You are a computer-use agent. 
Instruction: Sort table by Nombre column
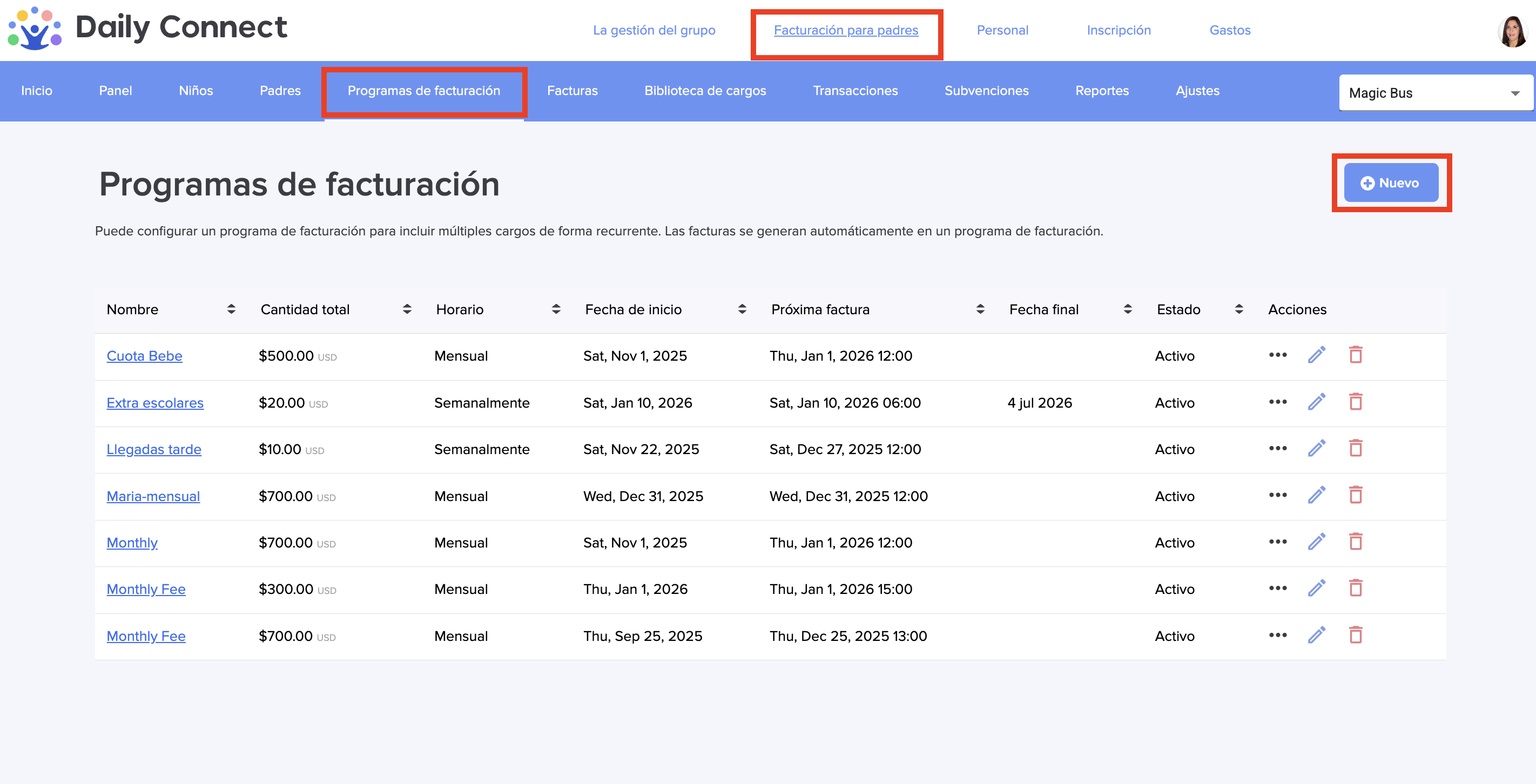pos(231,309)
